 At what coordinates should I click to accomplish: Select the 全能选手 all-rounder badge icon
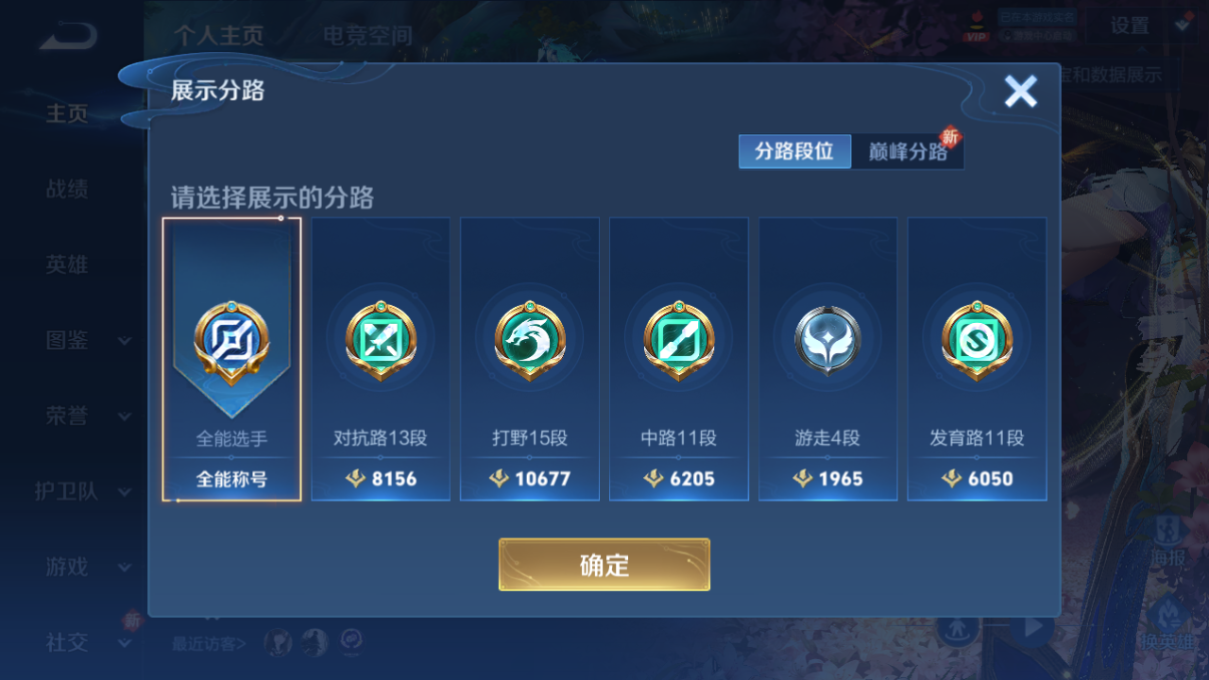click(231, 341)
